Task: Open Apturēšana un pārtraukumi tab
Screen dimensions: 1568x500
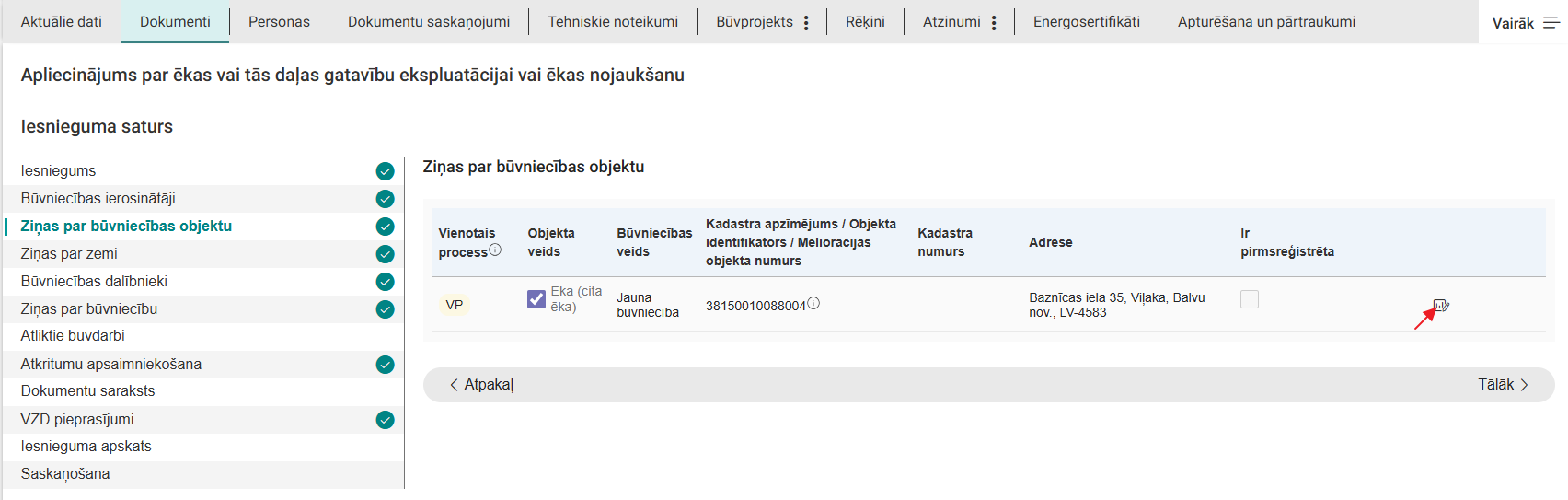Action: click(x=1266, y=21)
